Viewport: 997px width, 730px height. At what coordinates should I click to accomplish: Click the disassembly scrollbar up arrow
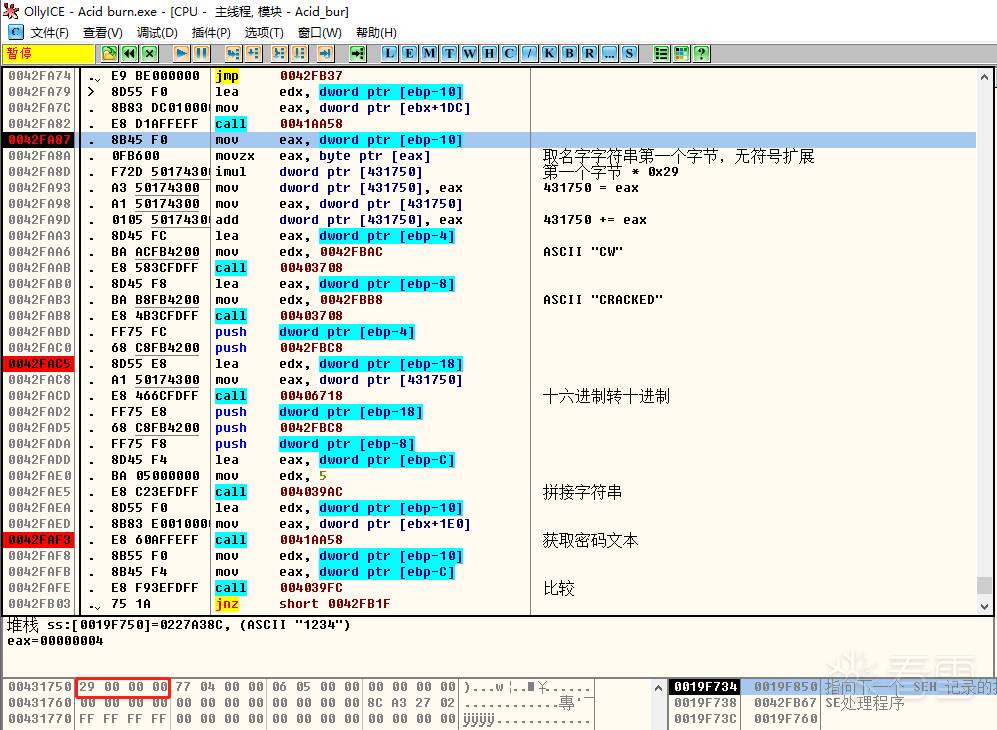coord(984,77)
